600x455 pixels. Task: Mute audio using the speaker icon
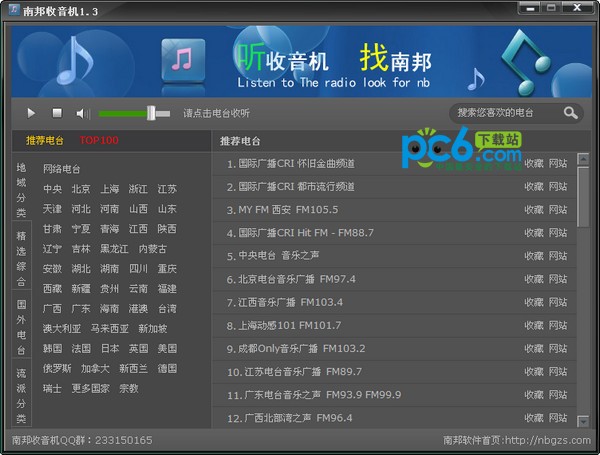[x=83, y=113]
